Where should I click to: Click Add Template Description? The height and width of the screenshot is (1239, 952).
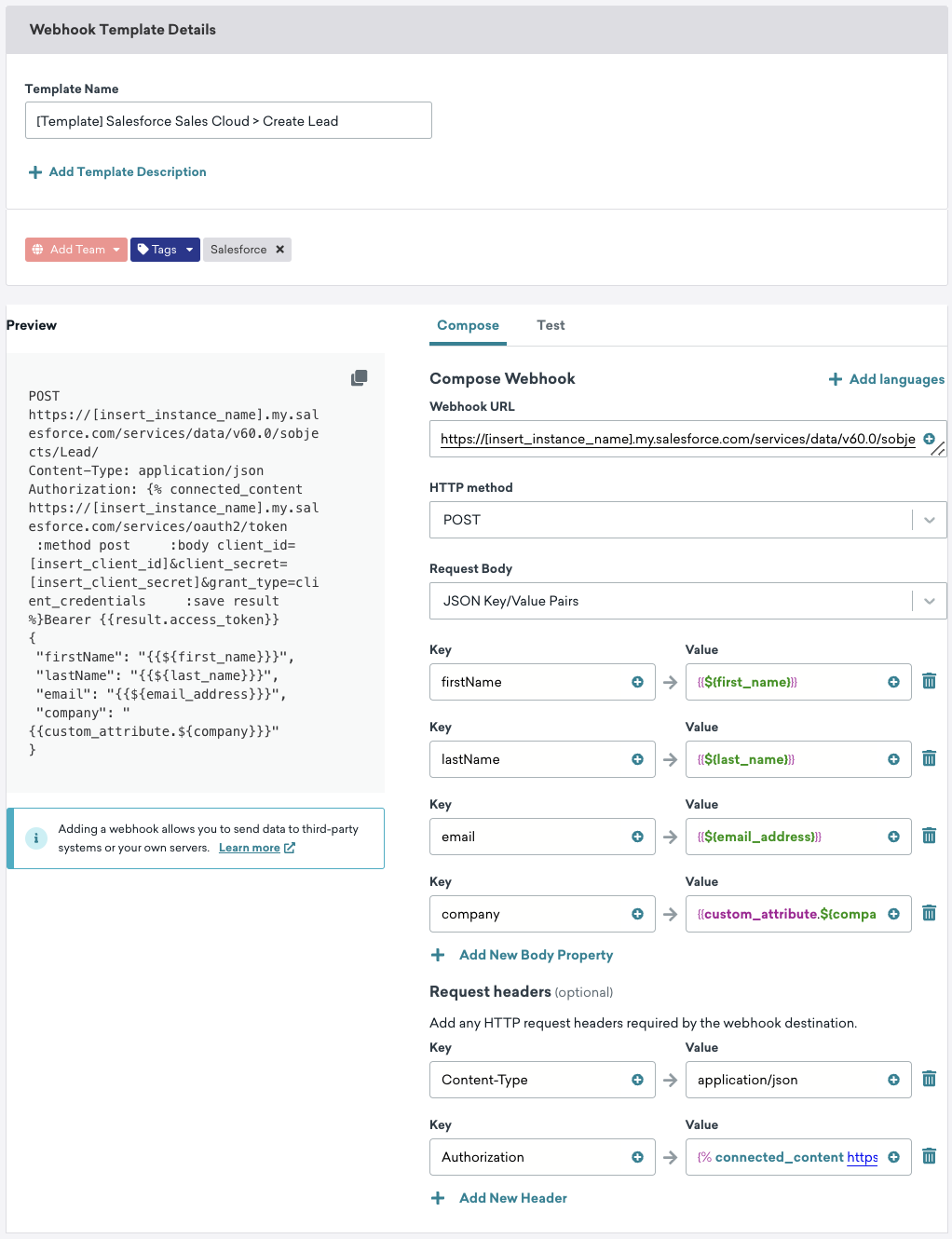point(117,172)
